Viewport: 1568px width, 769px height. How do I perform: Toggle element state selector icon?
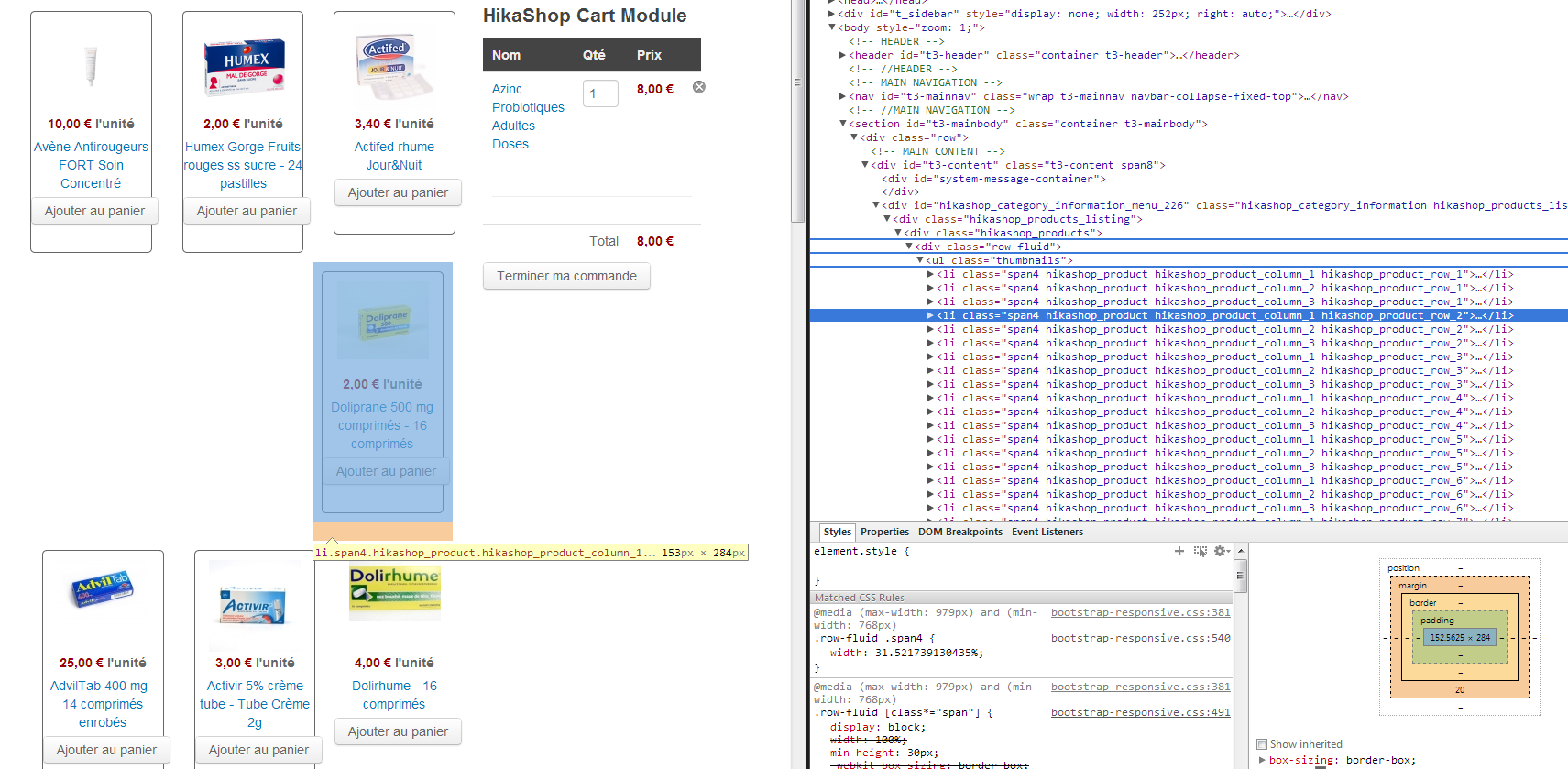[x=1201, y=551]
